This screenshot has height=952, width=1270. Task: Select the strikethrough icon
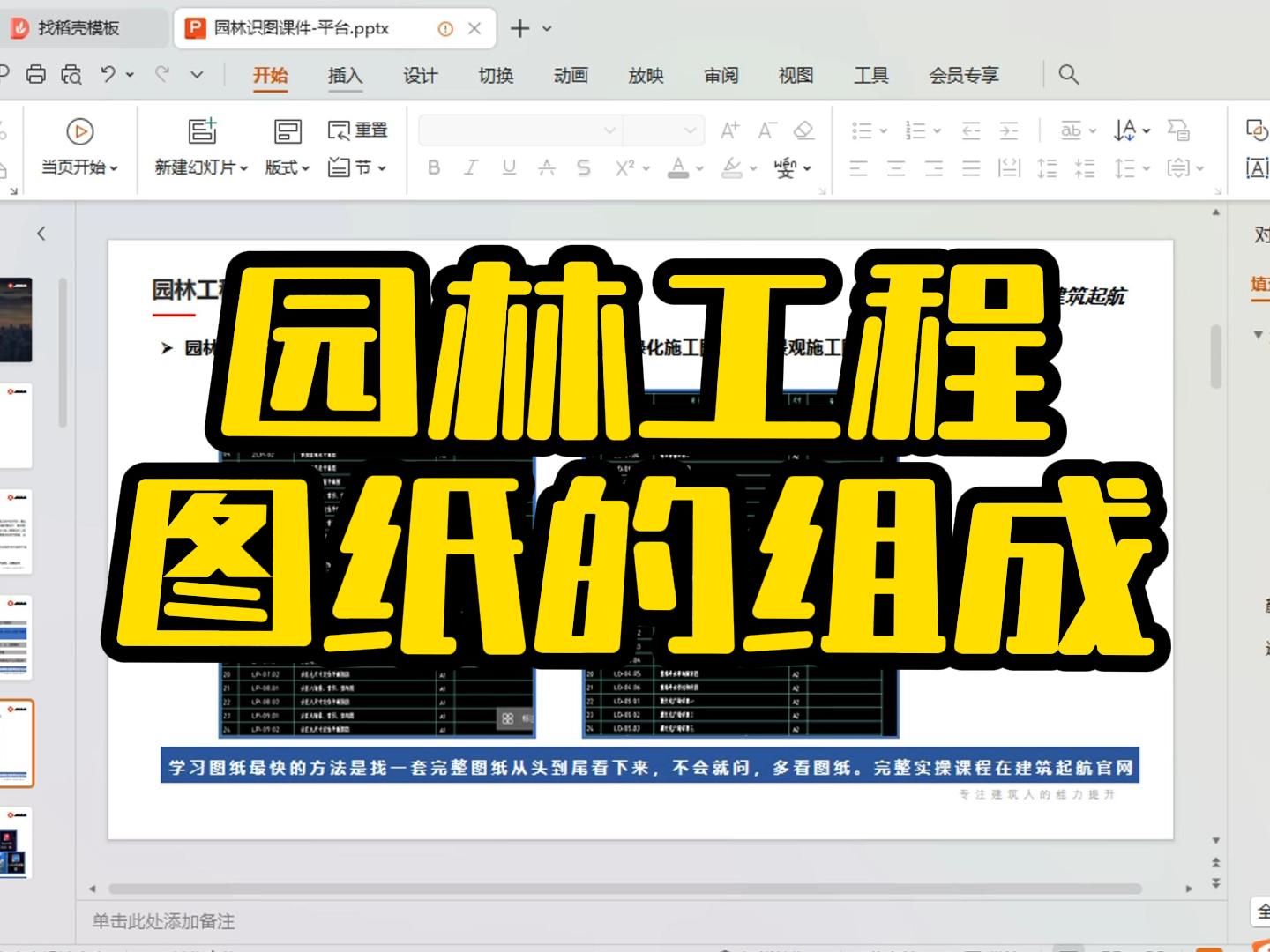coord(583,167)
